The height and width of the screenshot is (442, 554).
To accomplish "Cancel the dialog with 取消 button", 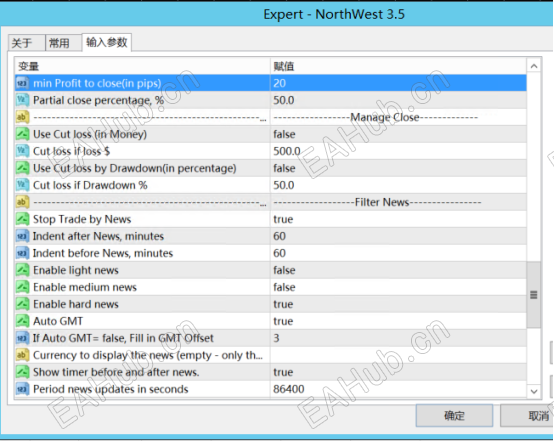I will click(x=528, y=416).
